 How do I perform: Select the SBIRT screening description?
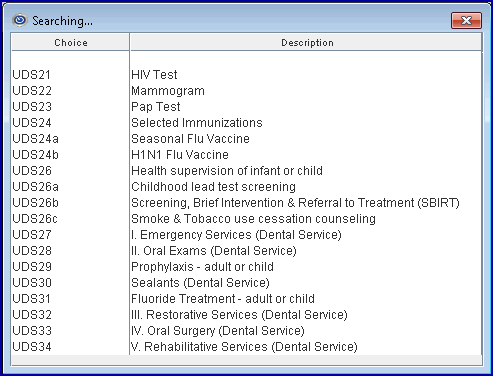point(295,203)
